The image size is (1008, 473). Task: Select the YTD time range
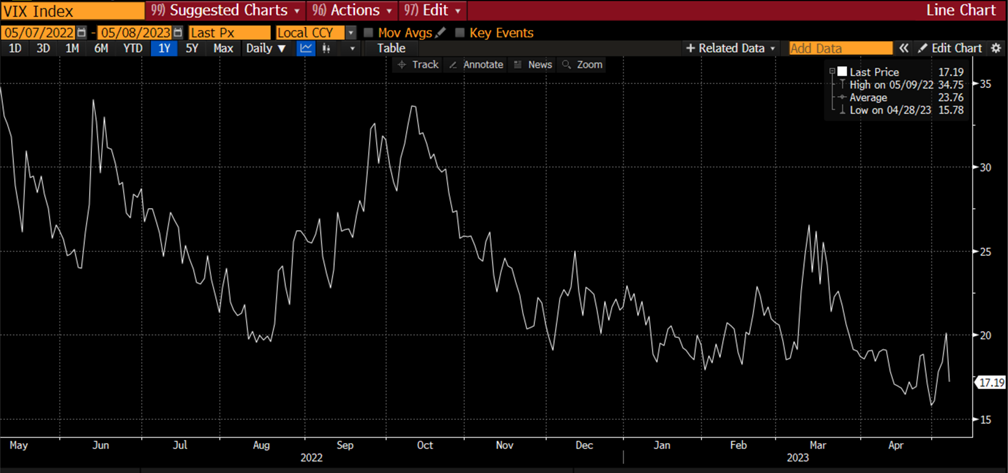(132, 48)
